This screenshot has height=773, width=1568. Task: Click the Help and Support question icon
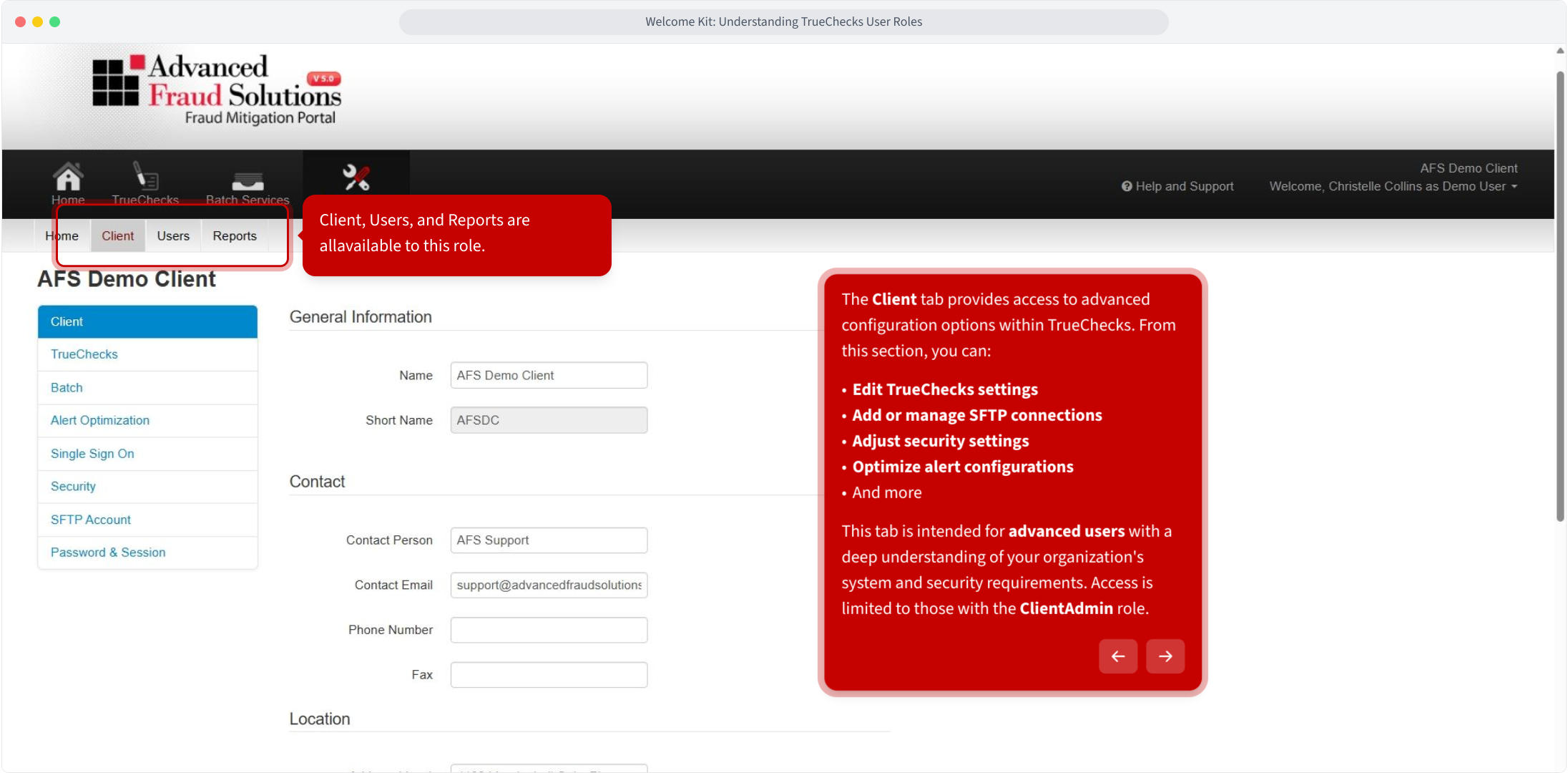1127,186
